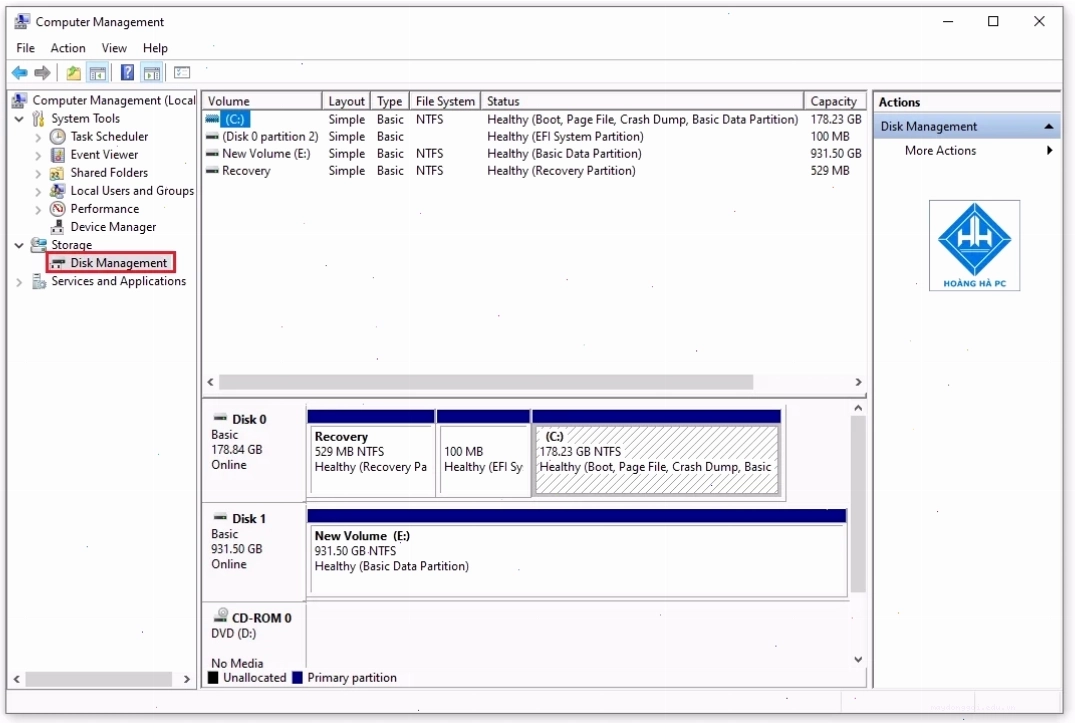Open the View menu
Screen dimensions: 1075x724
point(114,48)
